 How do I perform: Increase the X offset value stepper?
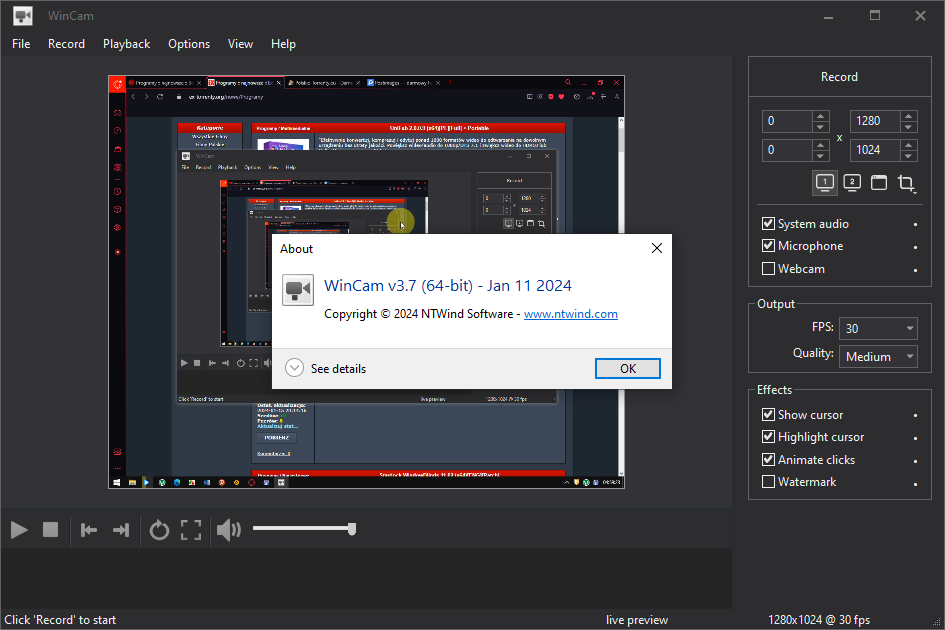point(820,115)
